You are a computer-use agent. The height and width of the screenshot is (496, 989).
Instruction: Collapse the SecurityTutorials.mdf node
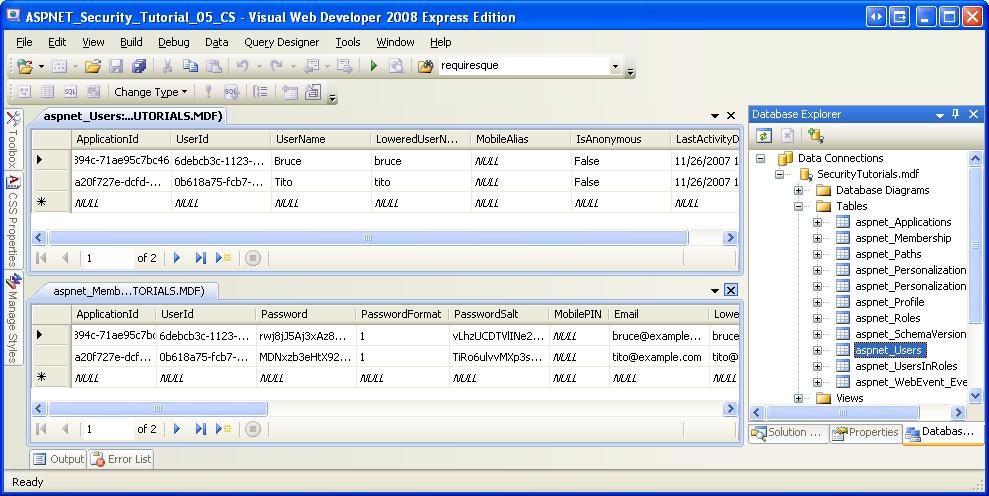click(781, 174)
